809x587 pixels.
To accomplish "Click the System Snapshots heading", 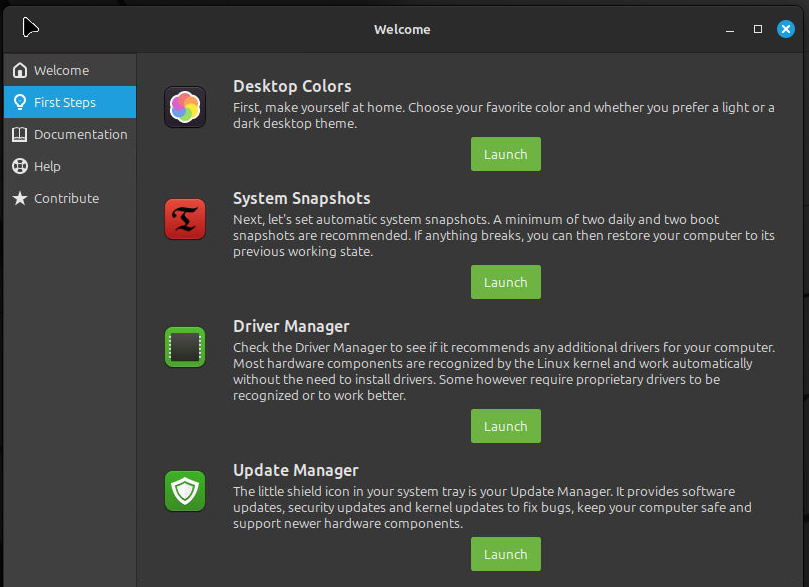I will tap(301, 199).
